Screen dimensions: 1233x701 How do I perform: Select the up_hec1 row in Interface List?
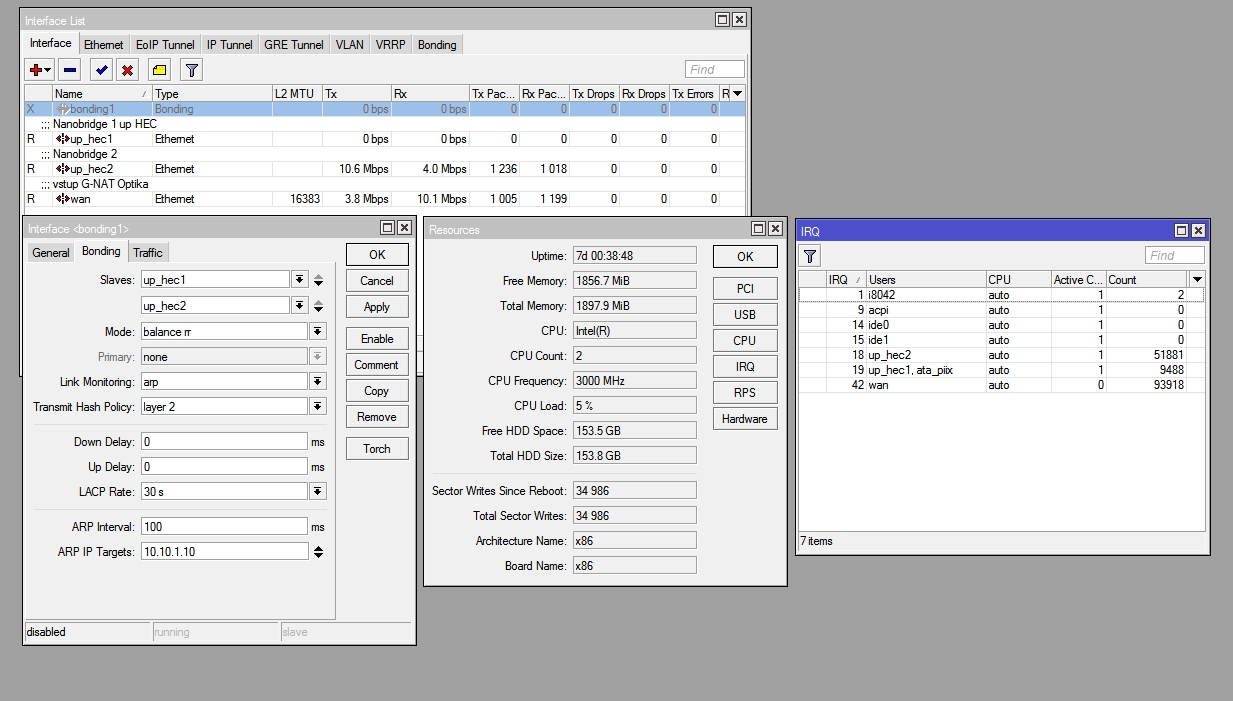(385, 139)
